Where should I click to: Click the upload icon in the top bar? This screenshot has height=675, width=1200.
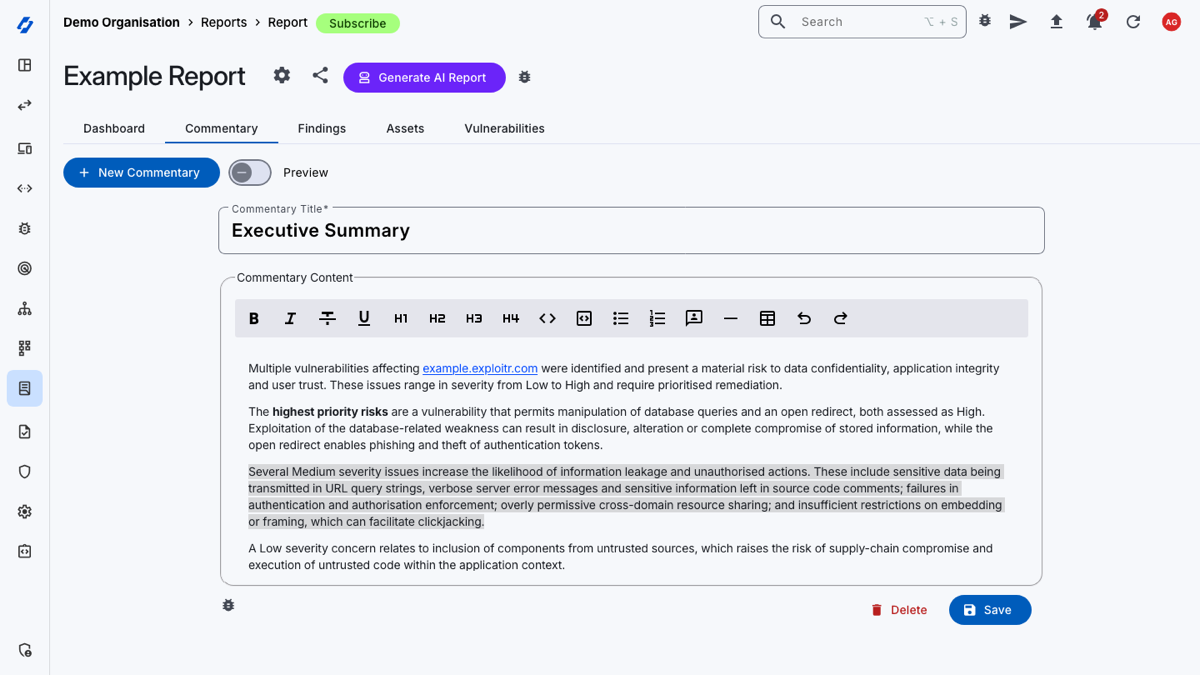[1056, 21]
